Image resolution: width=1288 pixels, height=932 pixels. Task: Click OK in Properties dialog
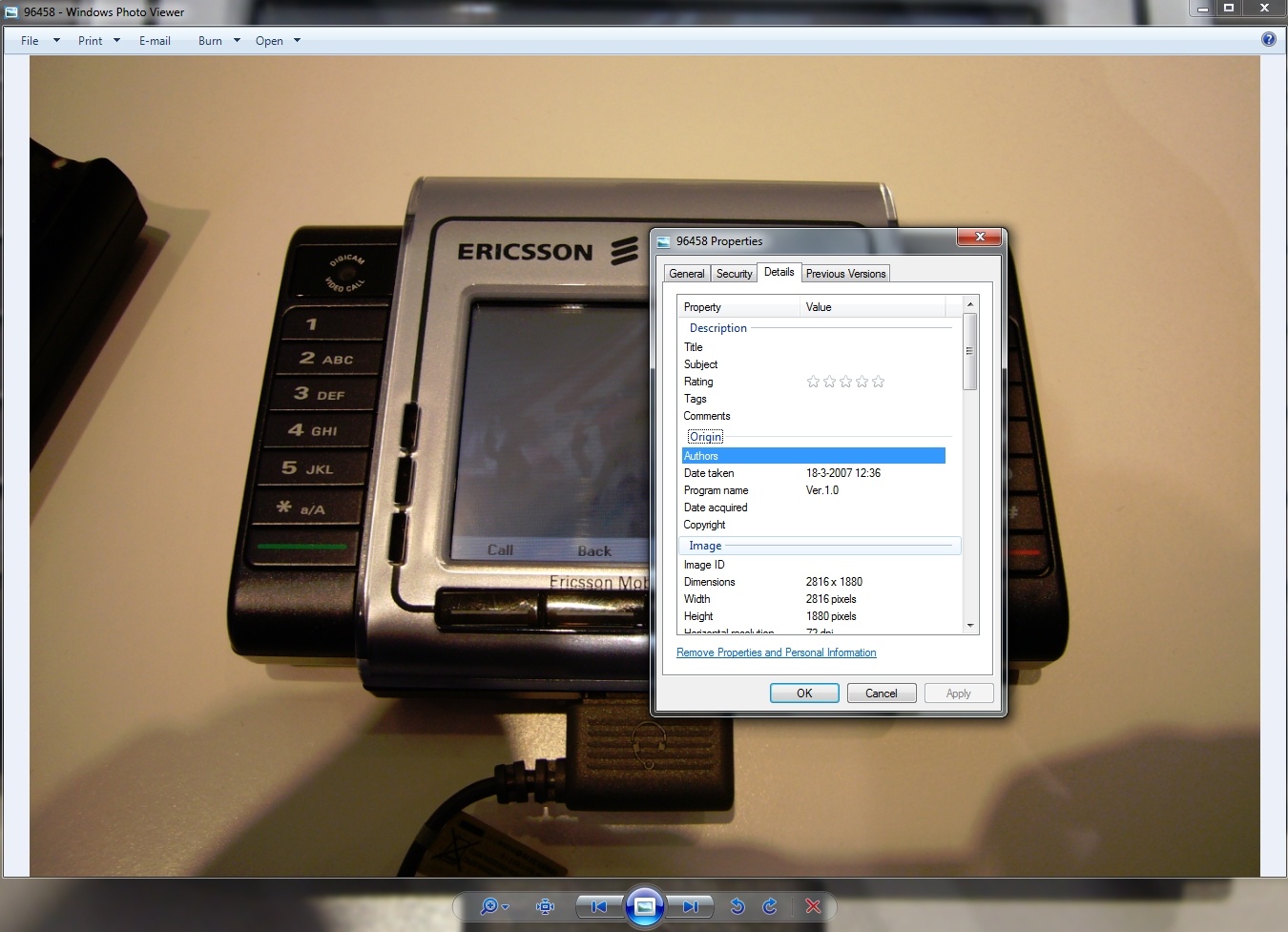click(804, 694)
